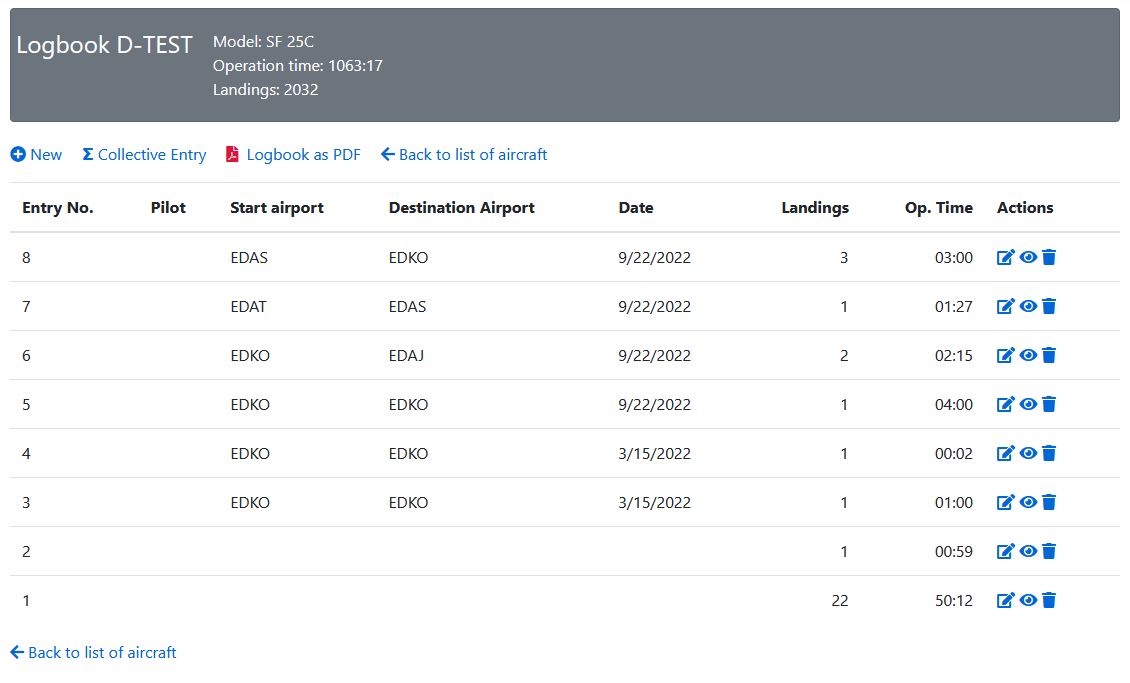The height and width of the screenshot is (683, 1130).
Task: Go back to list of aircraft (top)
Action: [x=464, y=155]
